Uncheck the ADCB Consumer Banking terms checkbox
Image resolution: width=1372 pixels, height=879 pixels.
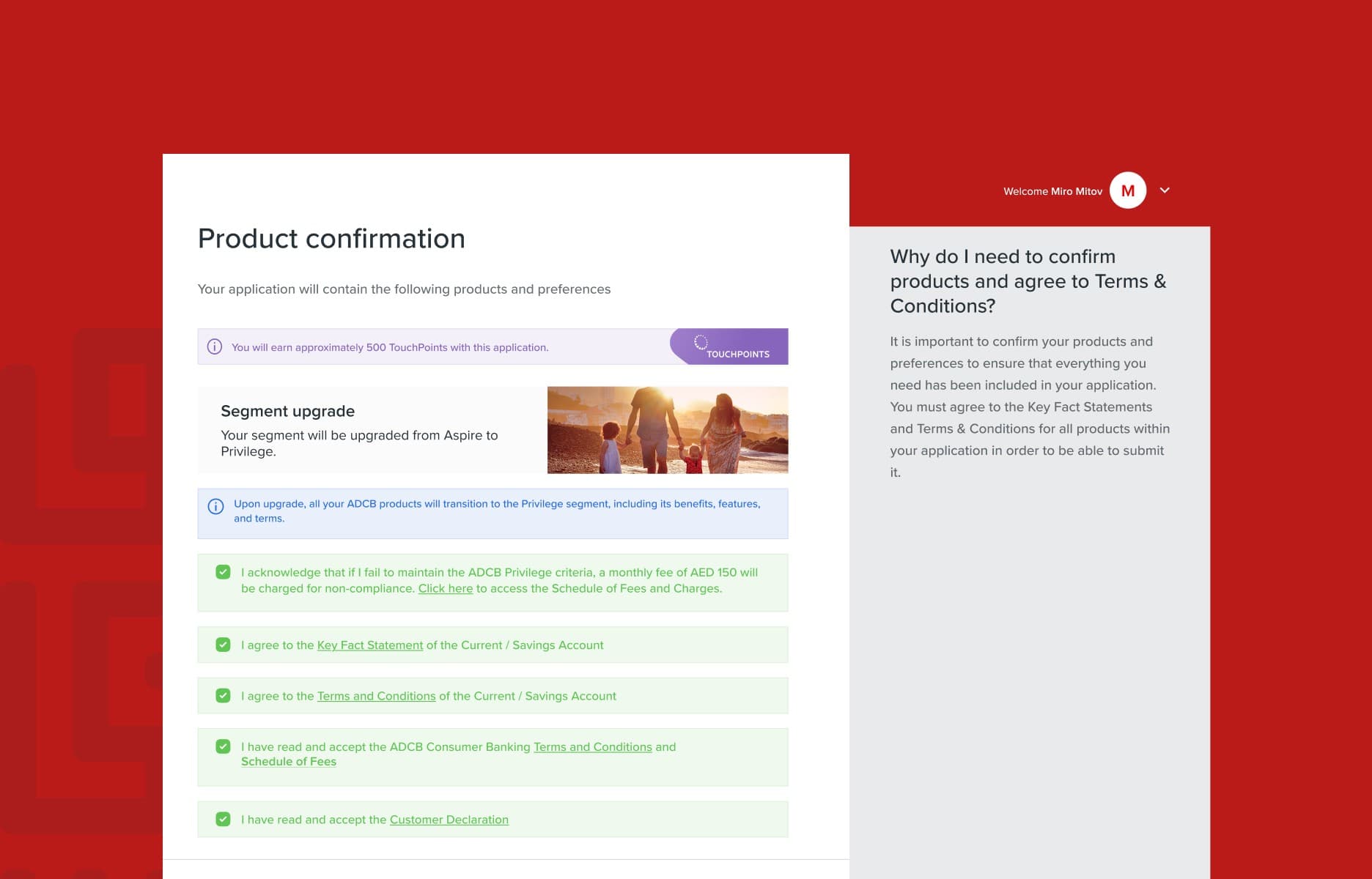(224, 746)
